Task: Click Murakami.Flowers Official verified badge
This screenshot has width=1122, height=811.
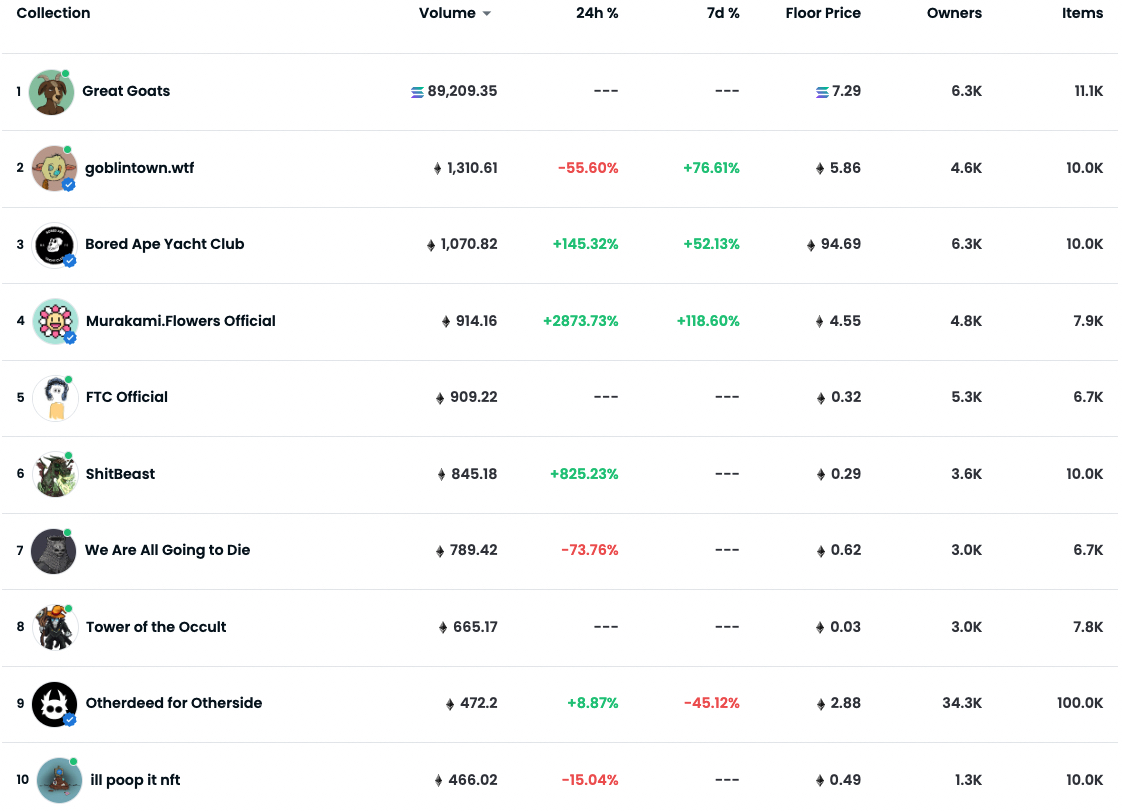Action: (70, 338)
